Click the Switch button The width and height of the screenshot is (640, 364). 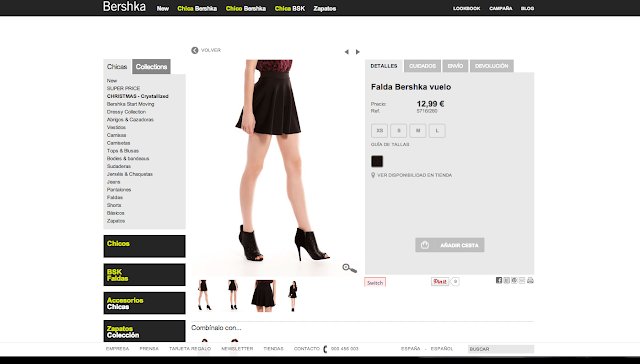[375, 282]
